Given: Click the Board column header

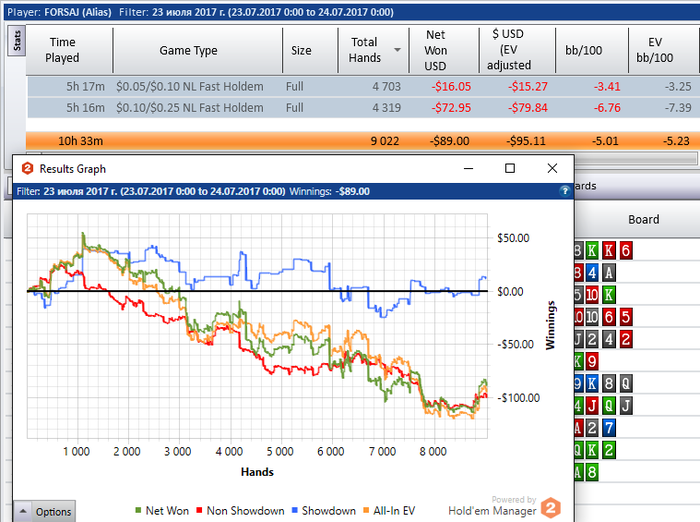Looking at the screenshot, I should (x=643, y=219).
